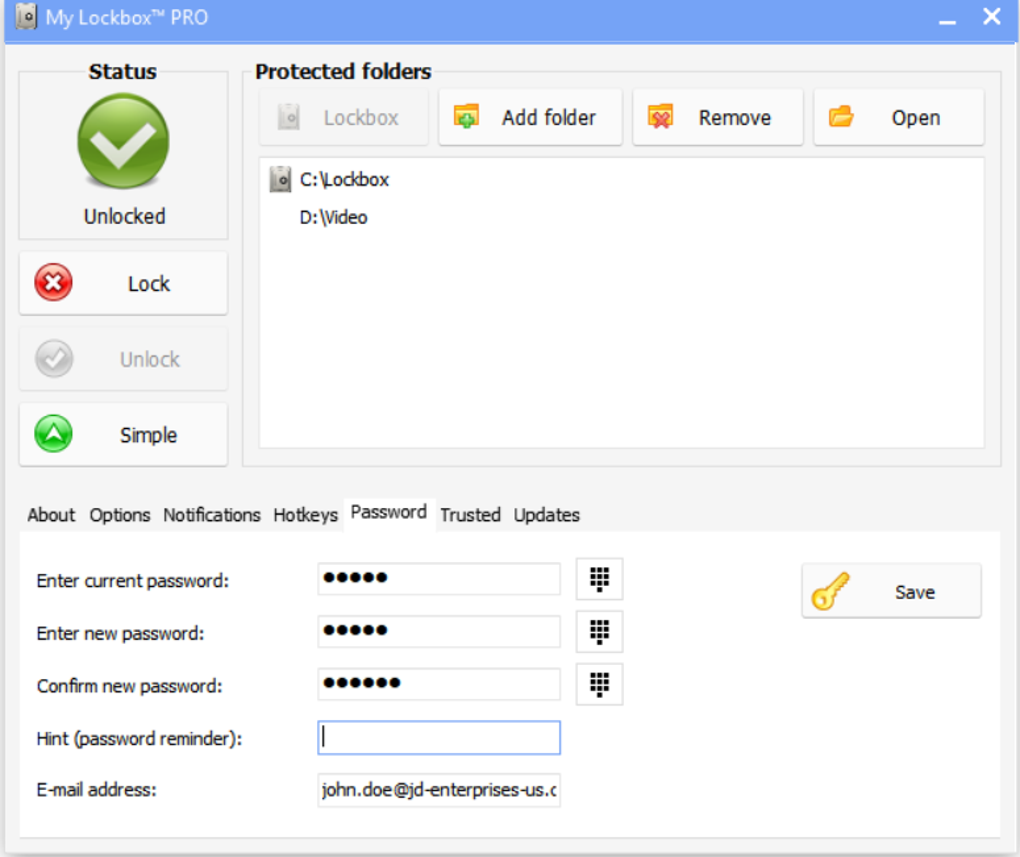Focus the current password field

(x=439, y=578)
